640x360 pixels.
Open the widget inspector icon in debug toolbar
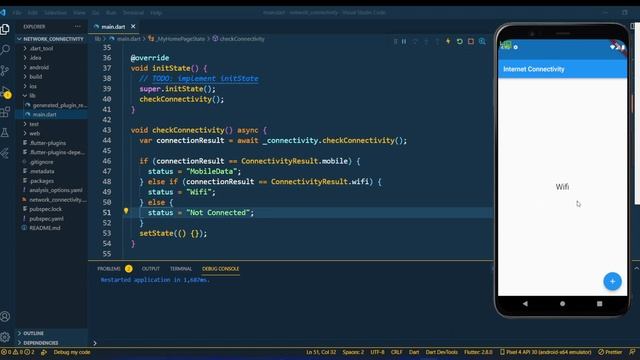[482, 41]
